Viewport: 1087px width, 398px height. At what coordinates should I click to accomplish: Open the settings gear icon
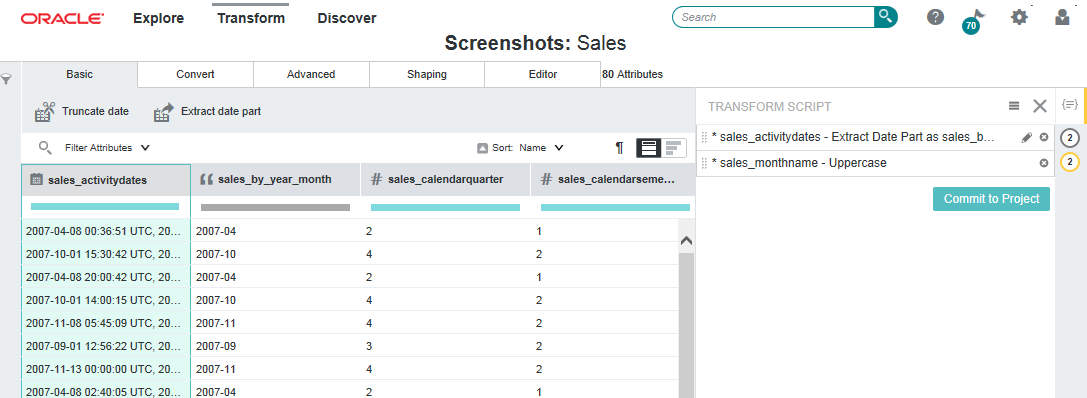coord(1019,17)
